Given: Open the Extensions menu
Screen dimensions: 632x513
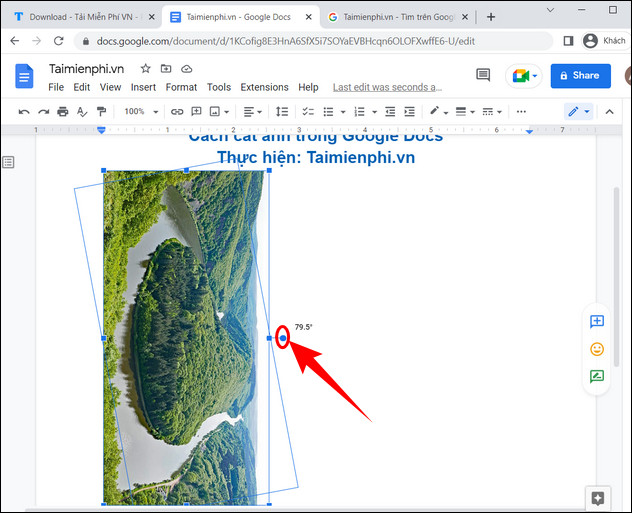Looking at the screenshot, I should click(x=264, y=87).
